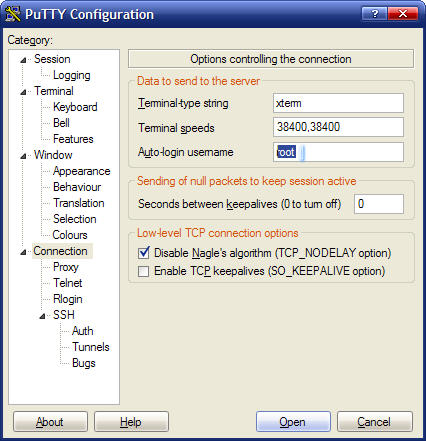Select Connection category

60,251
